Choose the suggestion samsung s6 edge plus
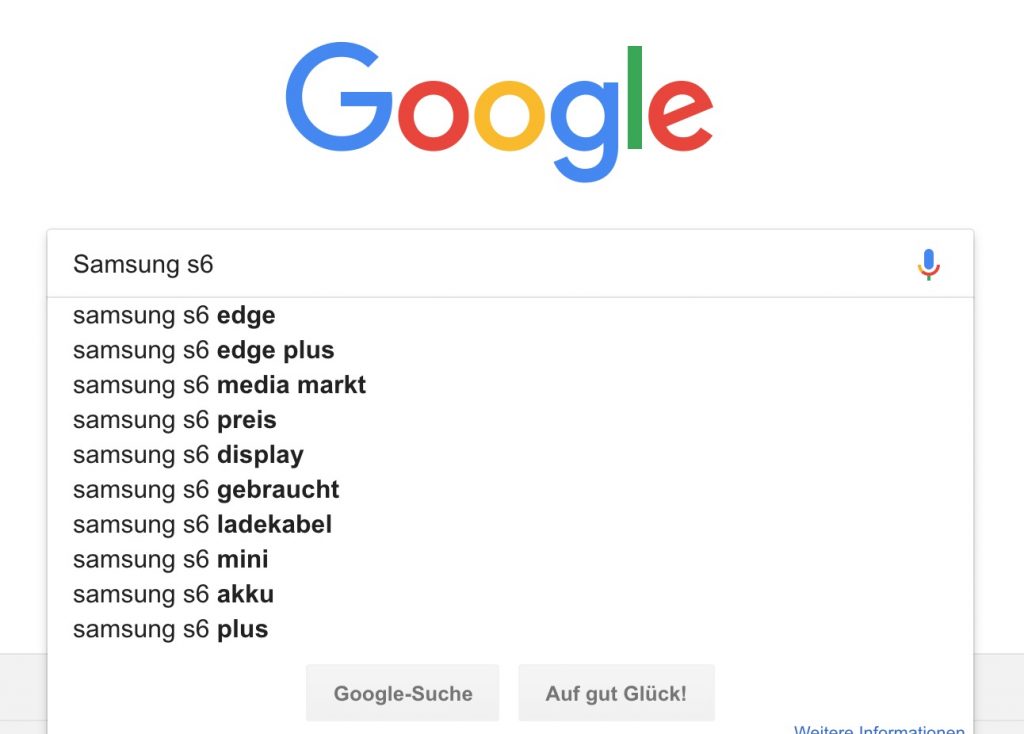This screenshot has height=734, width=1024. pyautogui.click(x=204, y=351)
